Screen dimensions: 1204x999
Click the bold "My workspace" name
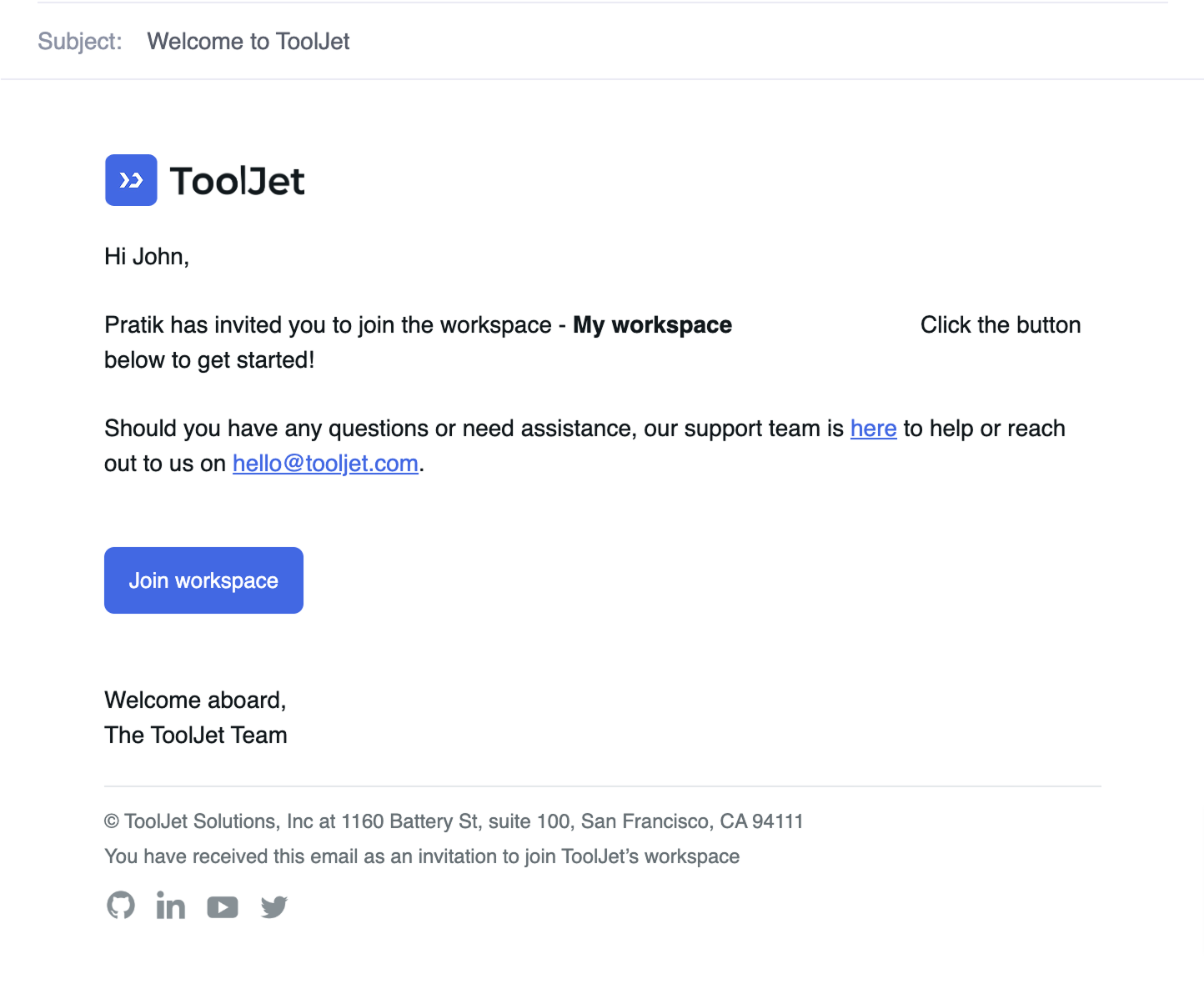[652, 325]
